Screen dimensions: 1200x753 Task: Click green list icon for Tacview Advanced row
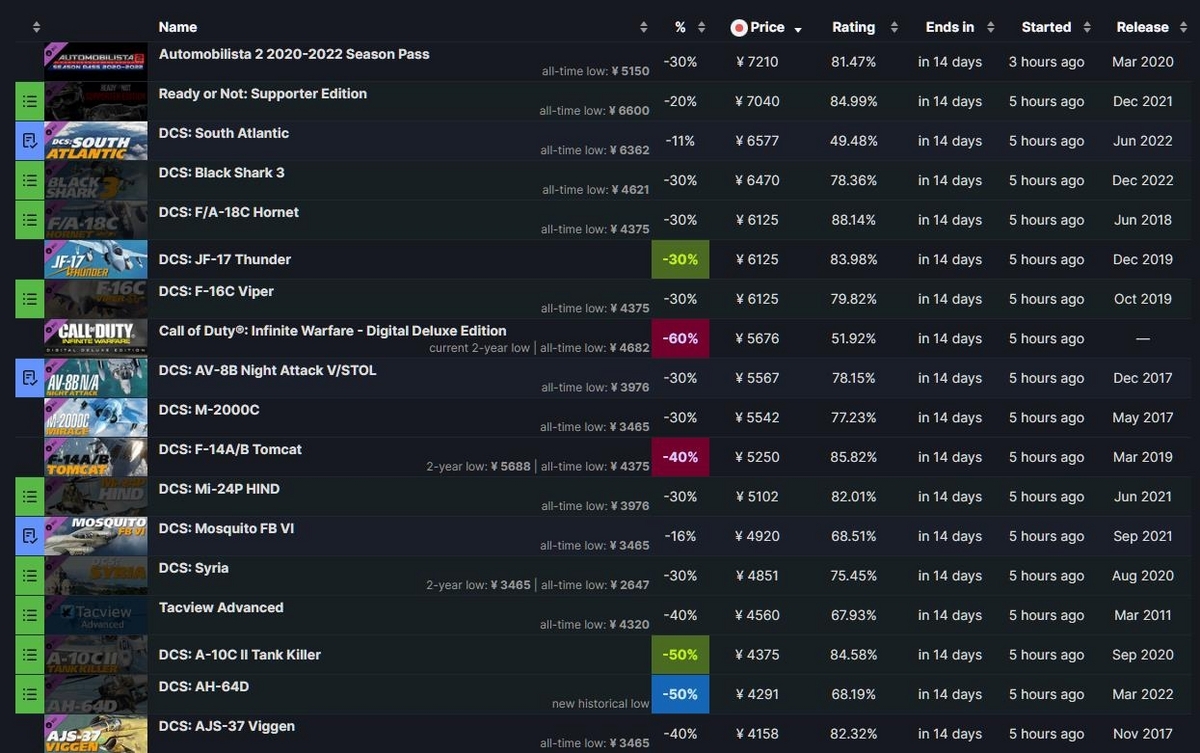coord(30,615)
